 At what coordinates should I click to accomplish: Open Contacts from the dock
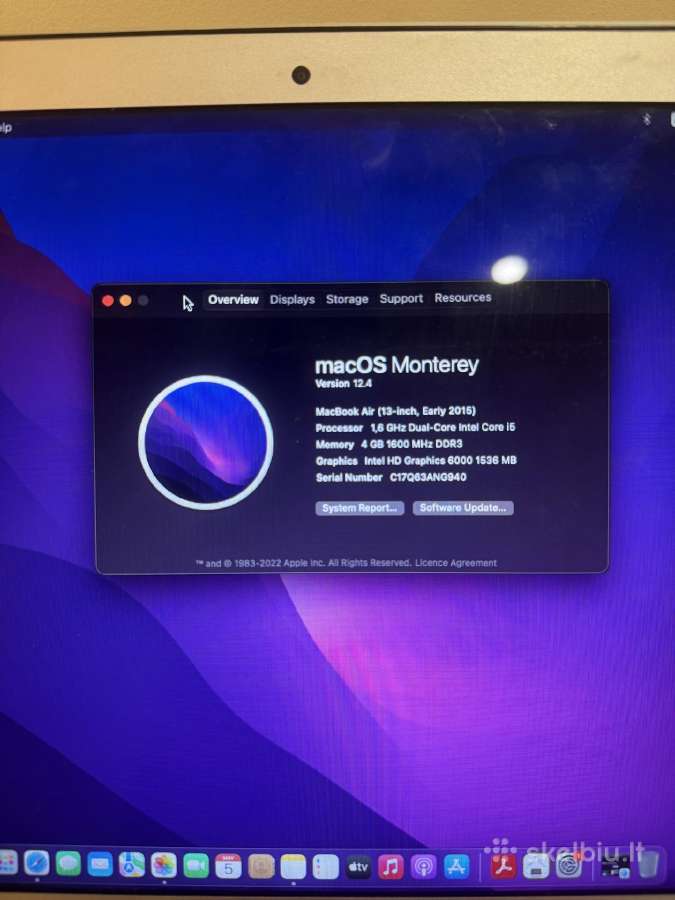coord(261,866)
